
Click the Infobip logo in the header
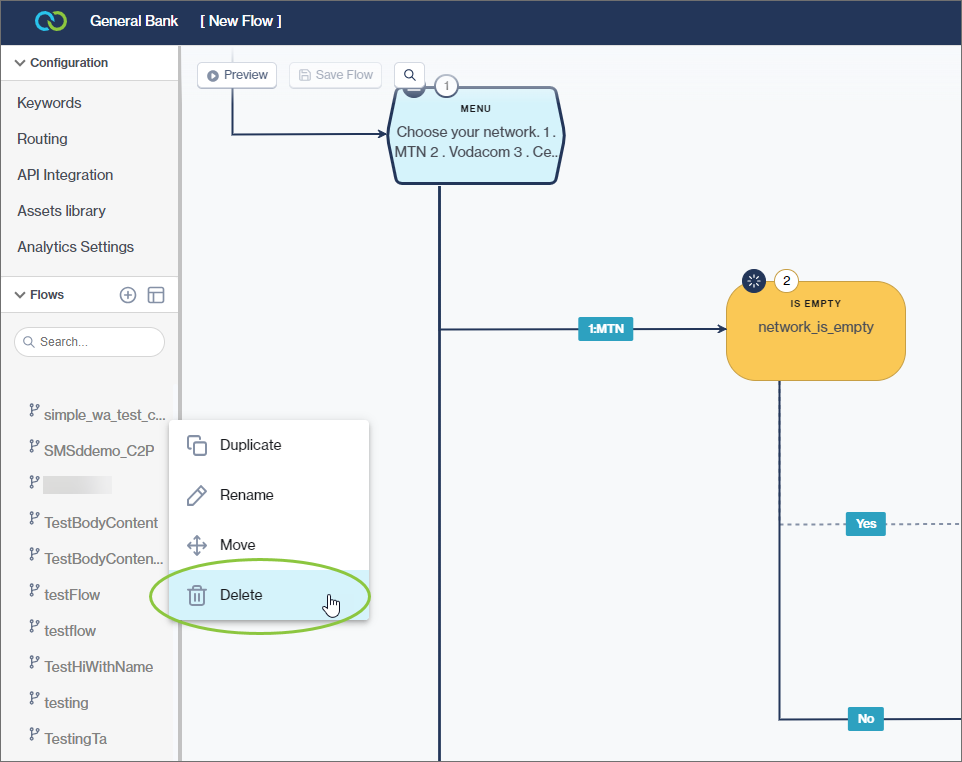pyautogui.click(x=50, y=20)
